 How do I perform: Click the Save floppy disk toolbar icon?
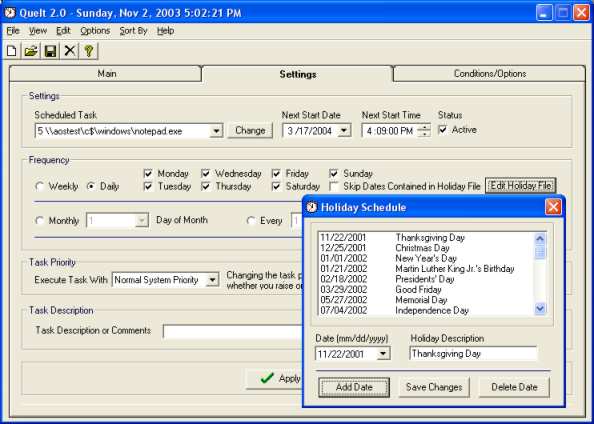50,51
